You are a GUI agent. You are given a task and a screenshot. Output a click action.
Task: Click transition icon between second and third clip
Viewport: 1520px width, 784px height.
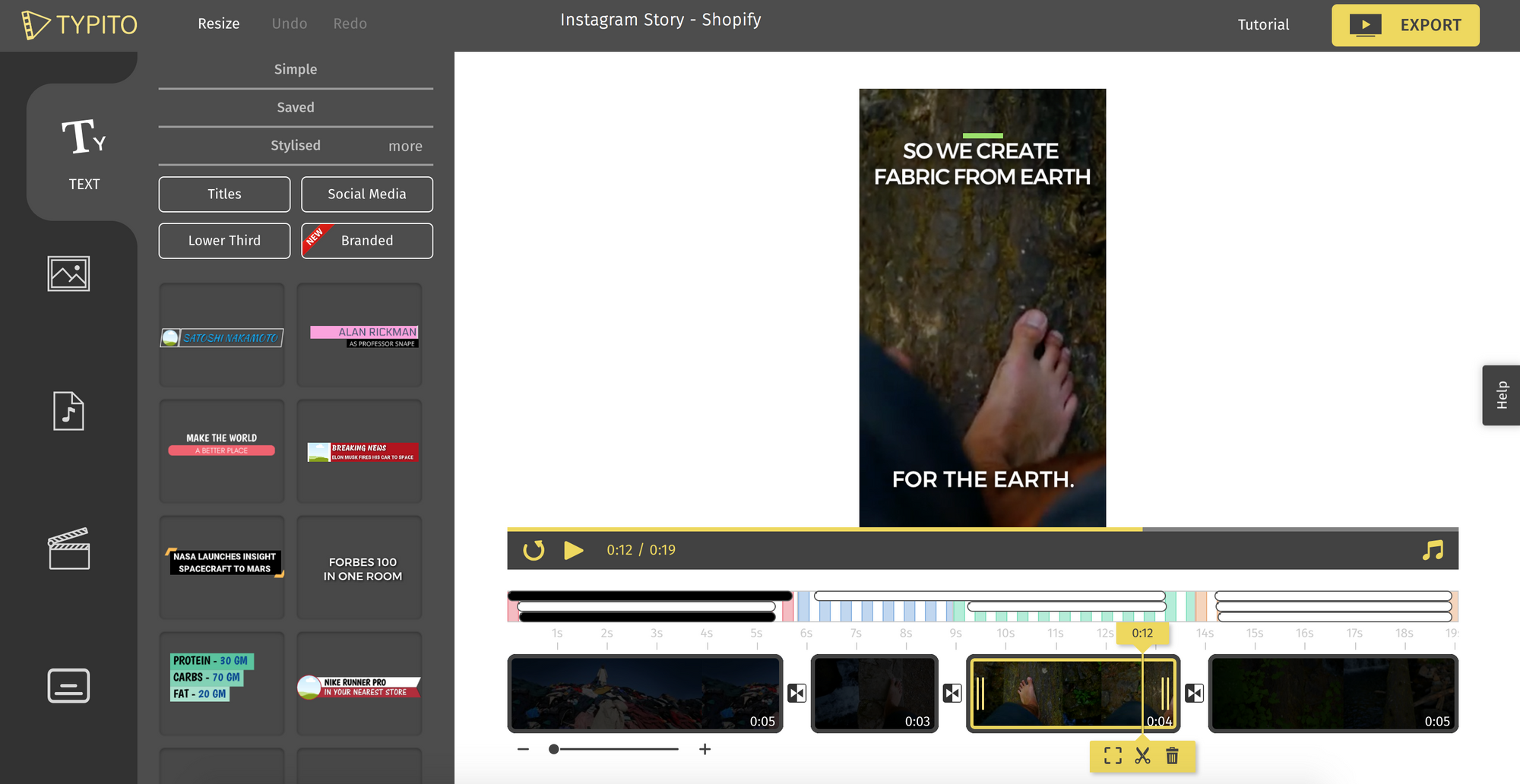[x=952, y=693]
